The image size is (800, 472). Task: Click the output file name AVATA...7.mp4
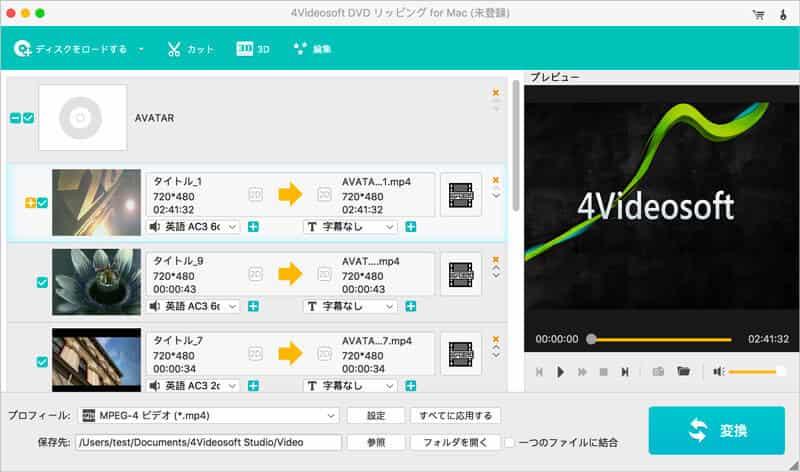click(x=377, y=341)
